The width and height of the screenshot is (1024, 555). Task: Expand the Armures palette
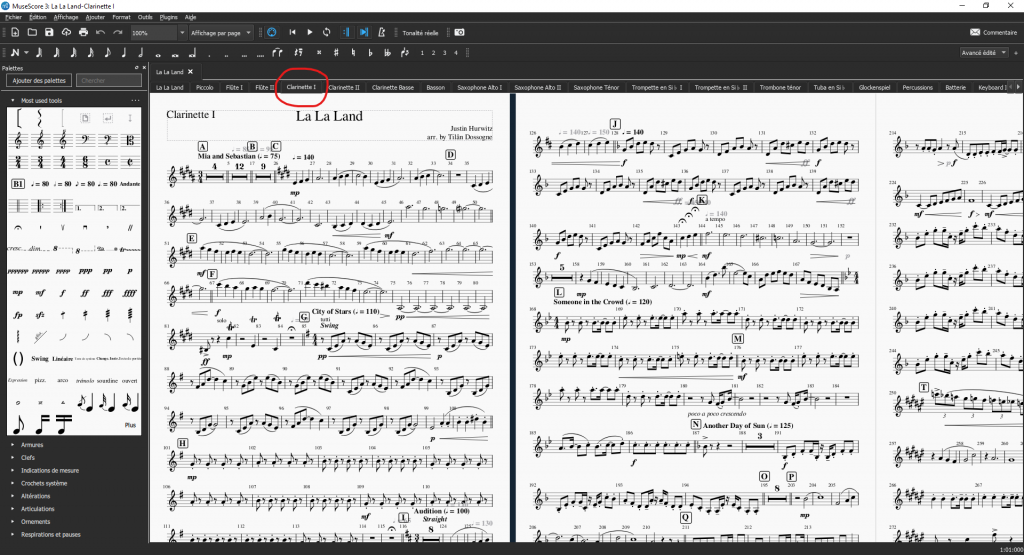pyautogui.click(x=12, y=445)
